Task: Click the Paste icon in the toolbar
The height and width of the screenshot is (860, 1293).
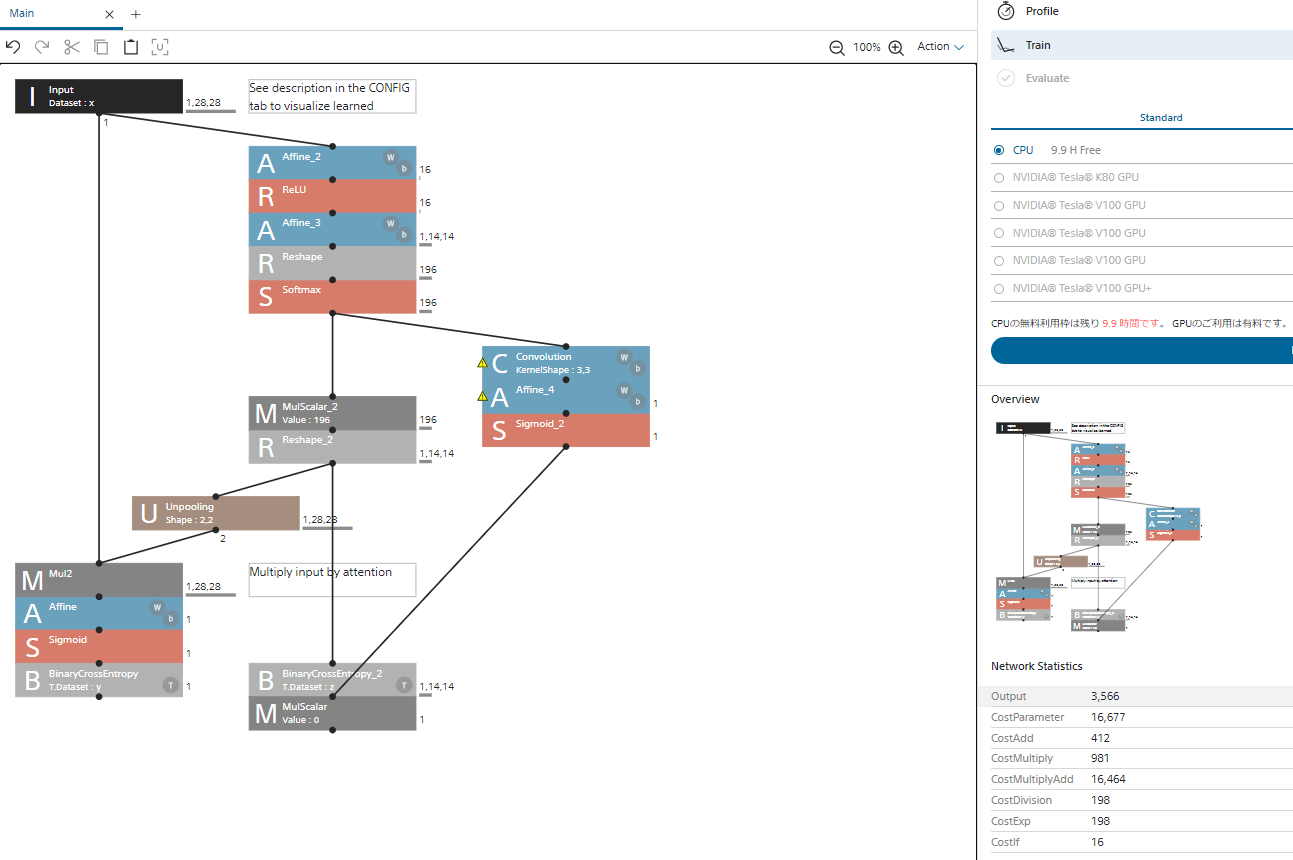Action: point(130,46)
